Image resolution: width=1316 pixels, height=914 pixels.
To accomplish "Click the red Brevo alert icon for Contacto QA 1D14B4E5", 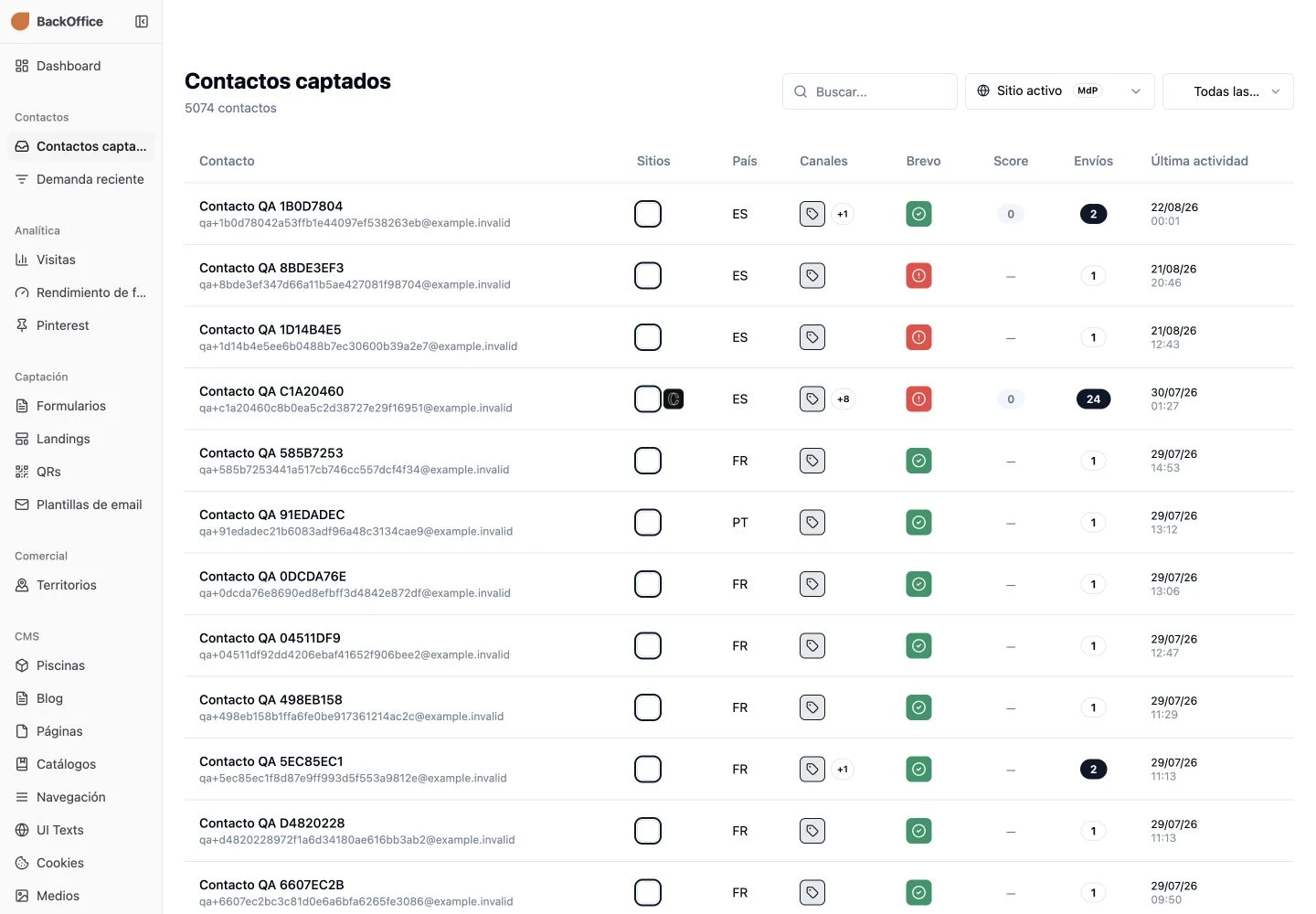I will point(918,337).
